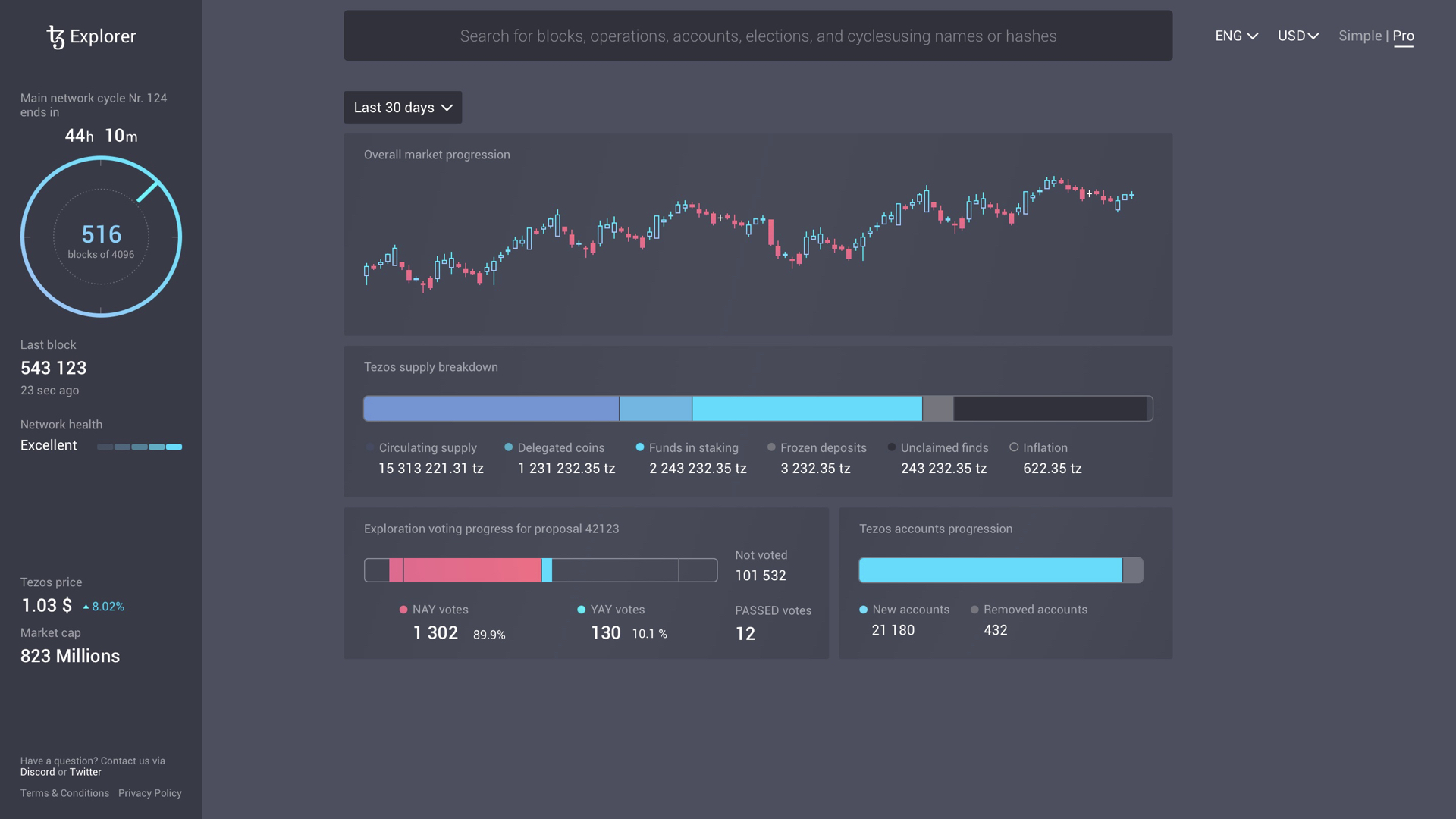This screenshot has height=819, width=1456.
Task: Click the Tezos supply breakdown bar
Action: point(758,408)
